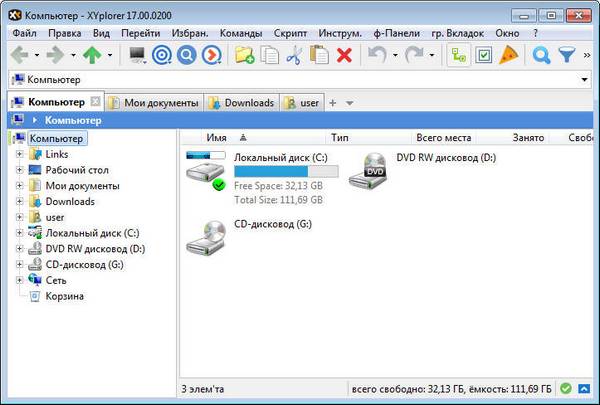Open the Инструм. menu
The height and width of the screenshot is (405, 600).
pos(340,33)
